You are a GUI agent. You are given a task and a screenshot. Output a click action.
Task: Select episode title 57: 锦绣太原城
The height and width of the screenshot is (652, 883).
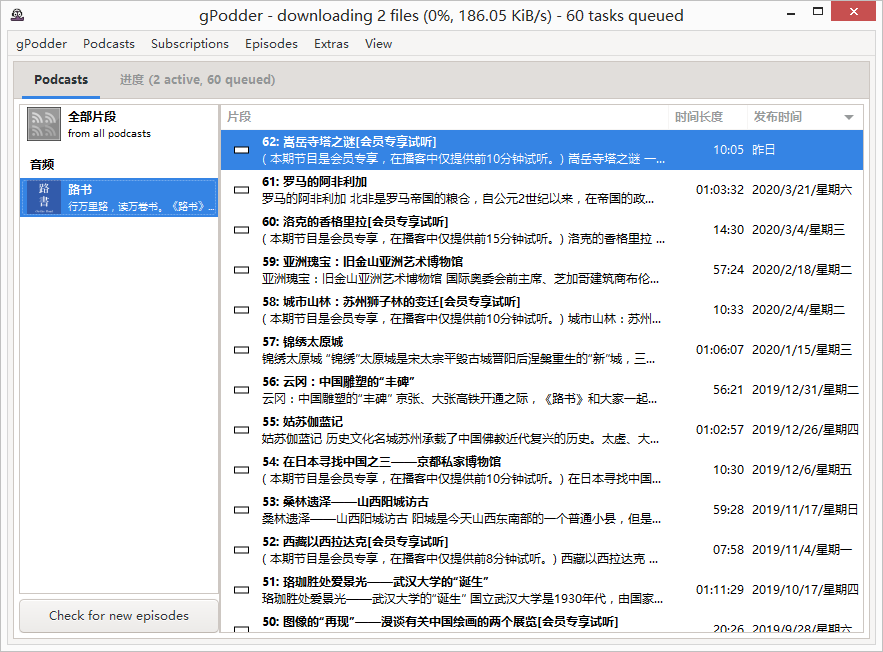pyautogui.click(x=302, y=342)
